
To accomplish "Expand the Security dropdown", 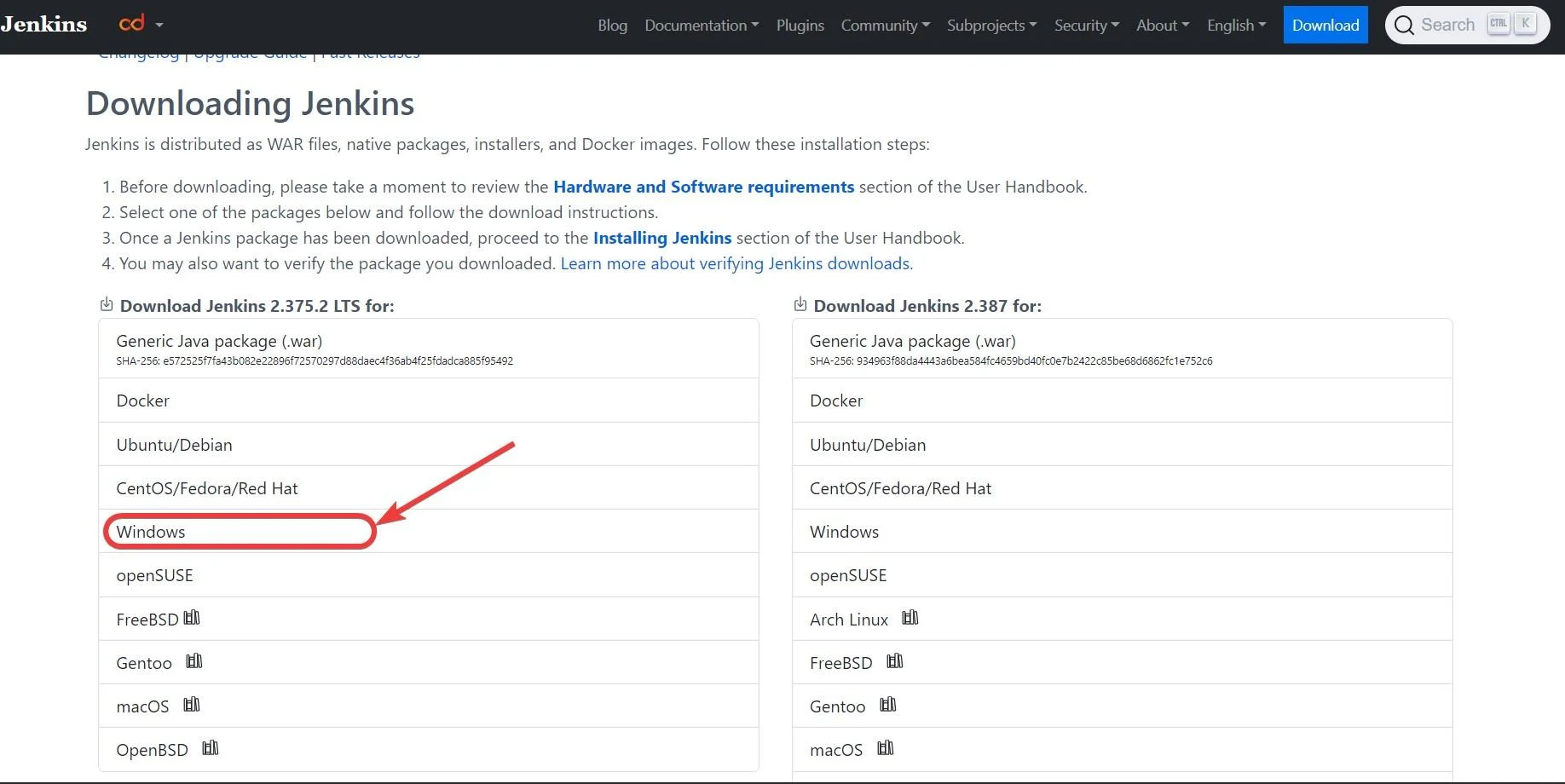I will [1086, 25].
